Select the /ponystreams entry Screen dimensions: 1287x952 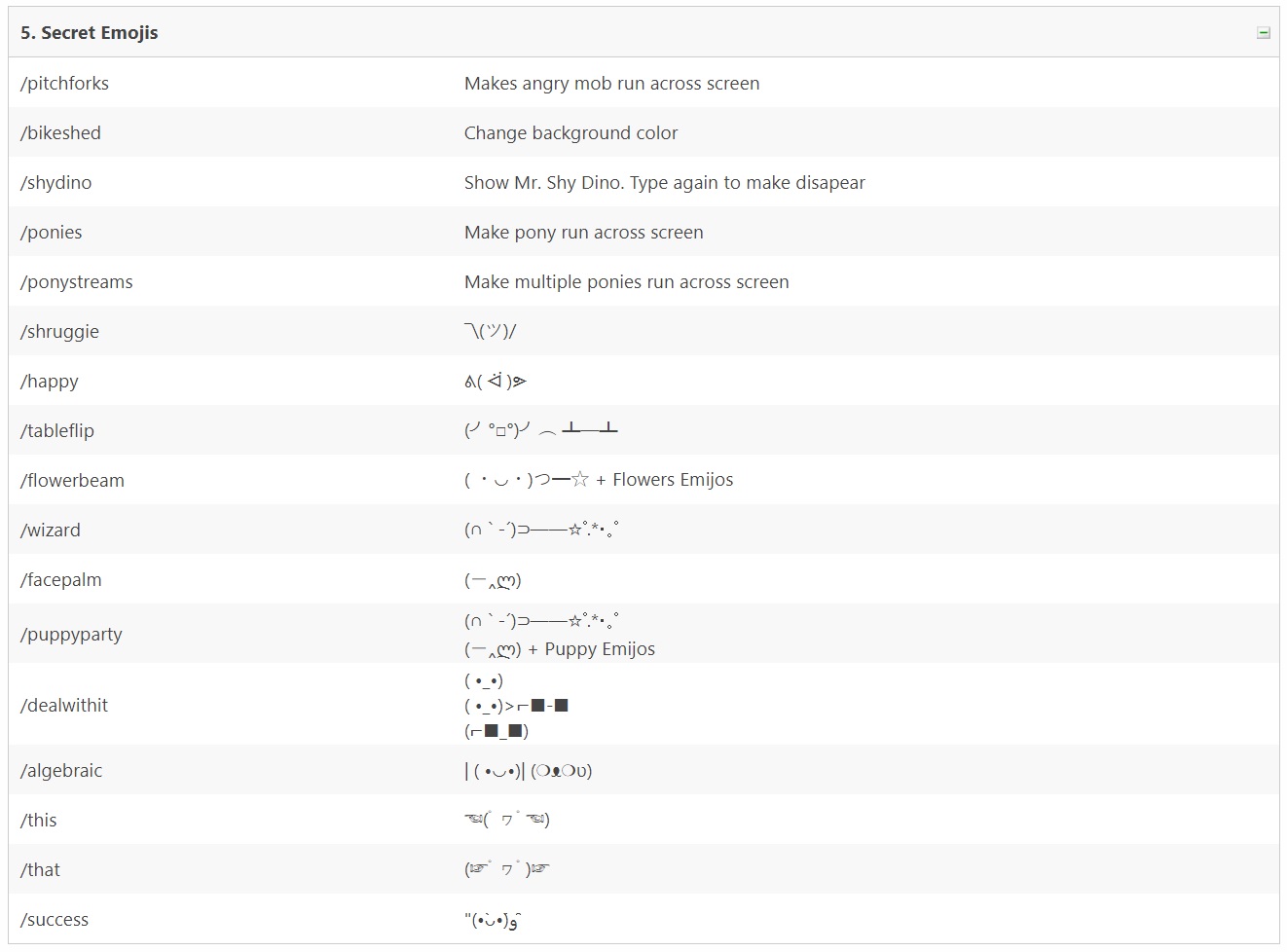pyautogui.click(x=76, y=281)
